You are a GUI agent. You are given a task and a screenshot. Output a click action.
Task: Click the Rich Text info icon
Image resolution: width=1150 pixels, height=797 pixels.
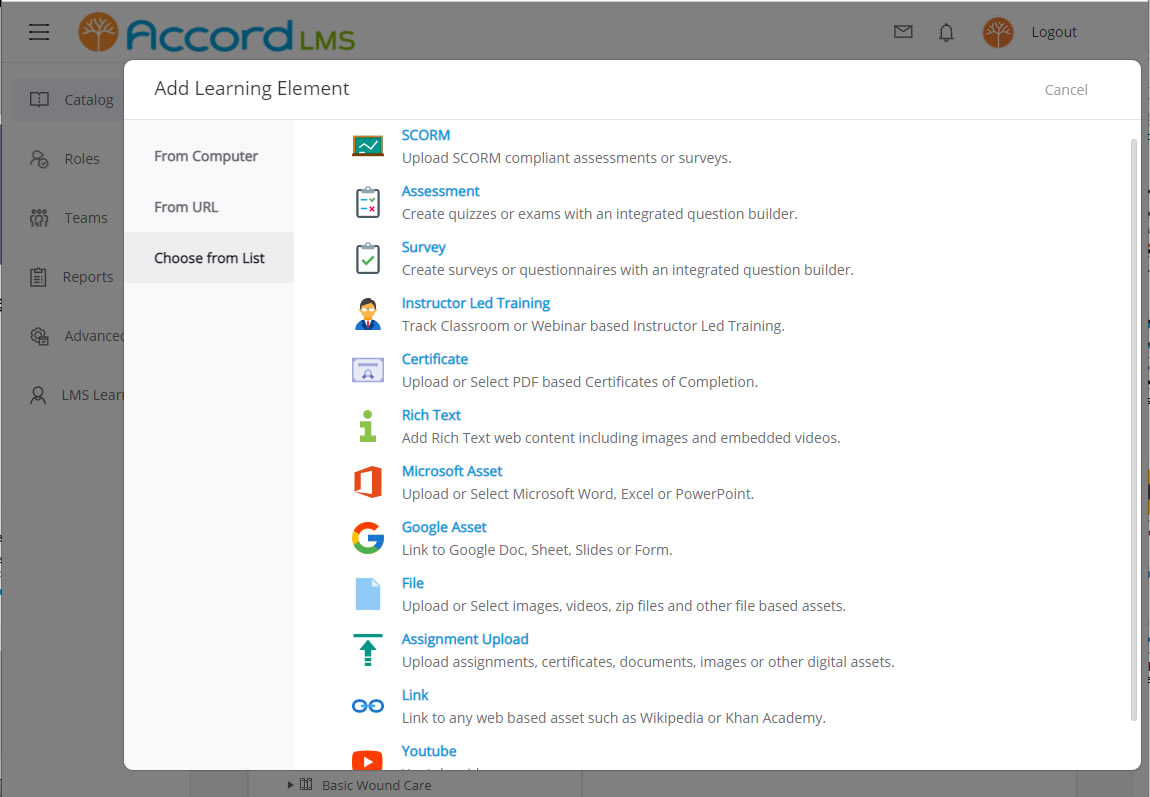point(367,424)
